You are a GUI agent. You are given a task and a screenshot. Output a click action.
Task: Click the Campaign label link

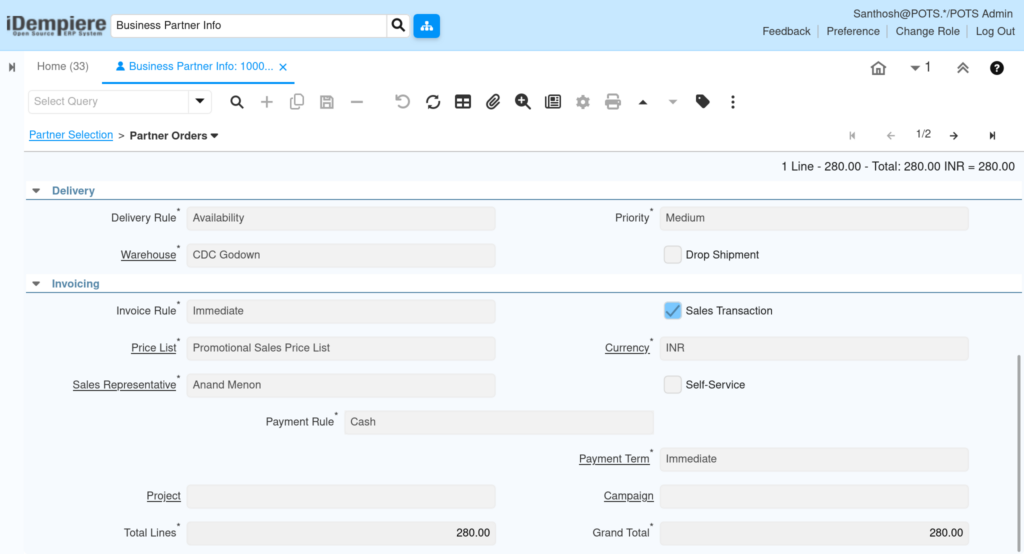click(628, 496)
